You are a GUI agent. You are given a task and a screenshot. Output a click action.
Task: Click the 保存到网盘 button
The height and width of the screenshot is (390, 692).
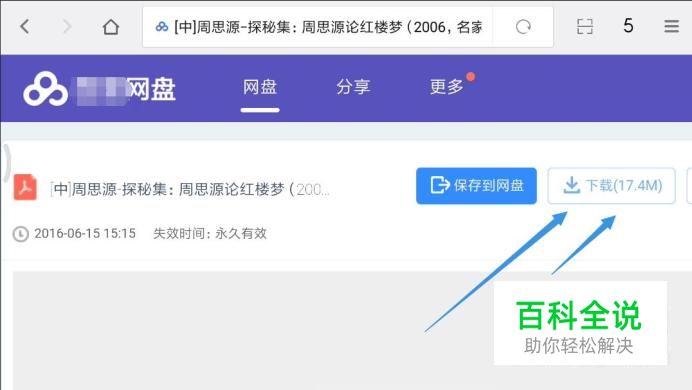(x=476, y=186)
